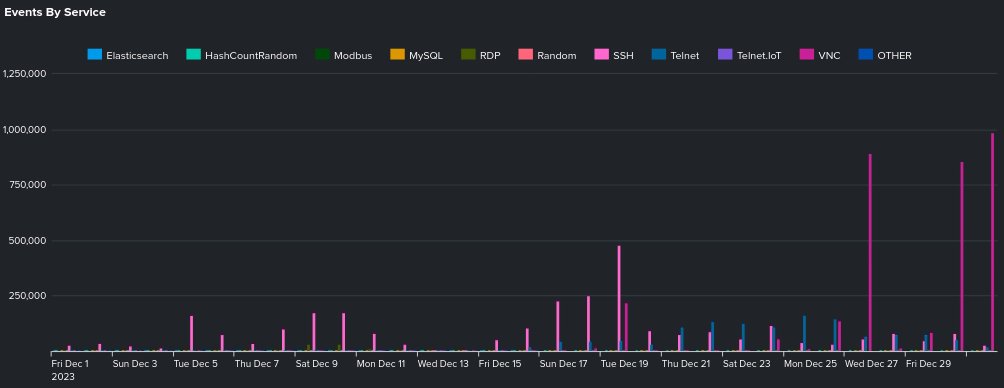Click the SSH legend color swatch
The height and width of the screenshot is (388, 1004).
(x=601, y=55)
